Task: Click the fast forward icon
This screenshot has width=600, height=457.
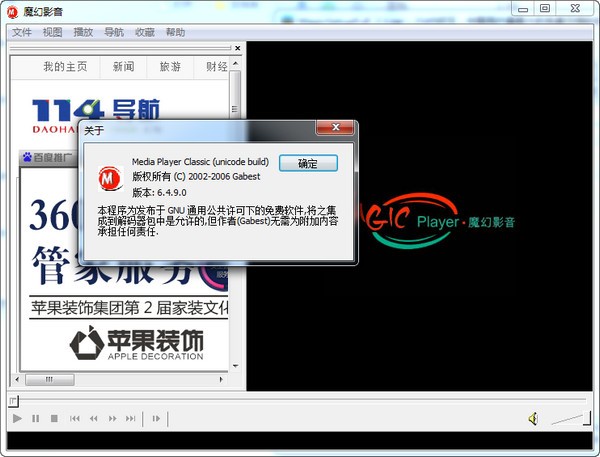Action: pyautogui.click(x=113, y=418)
